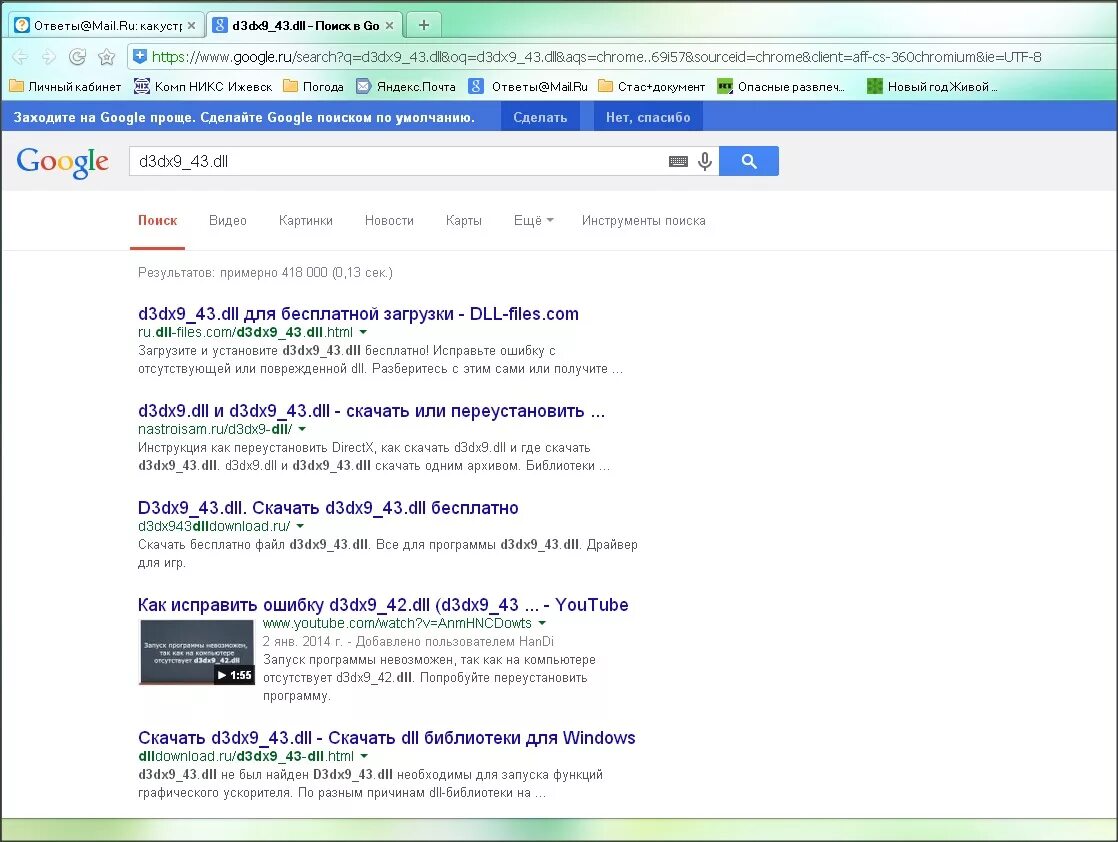Expand arrow next to ru.dll-files.com URL
Viewport: 1118px width, 842px height.
pos(364,332)
